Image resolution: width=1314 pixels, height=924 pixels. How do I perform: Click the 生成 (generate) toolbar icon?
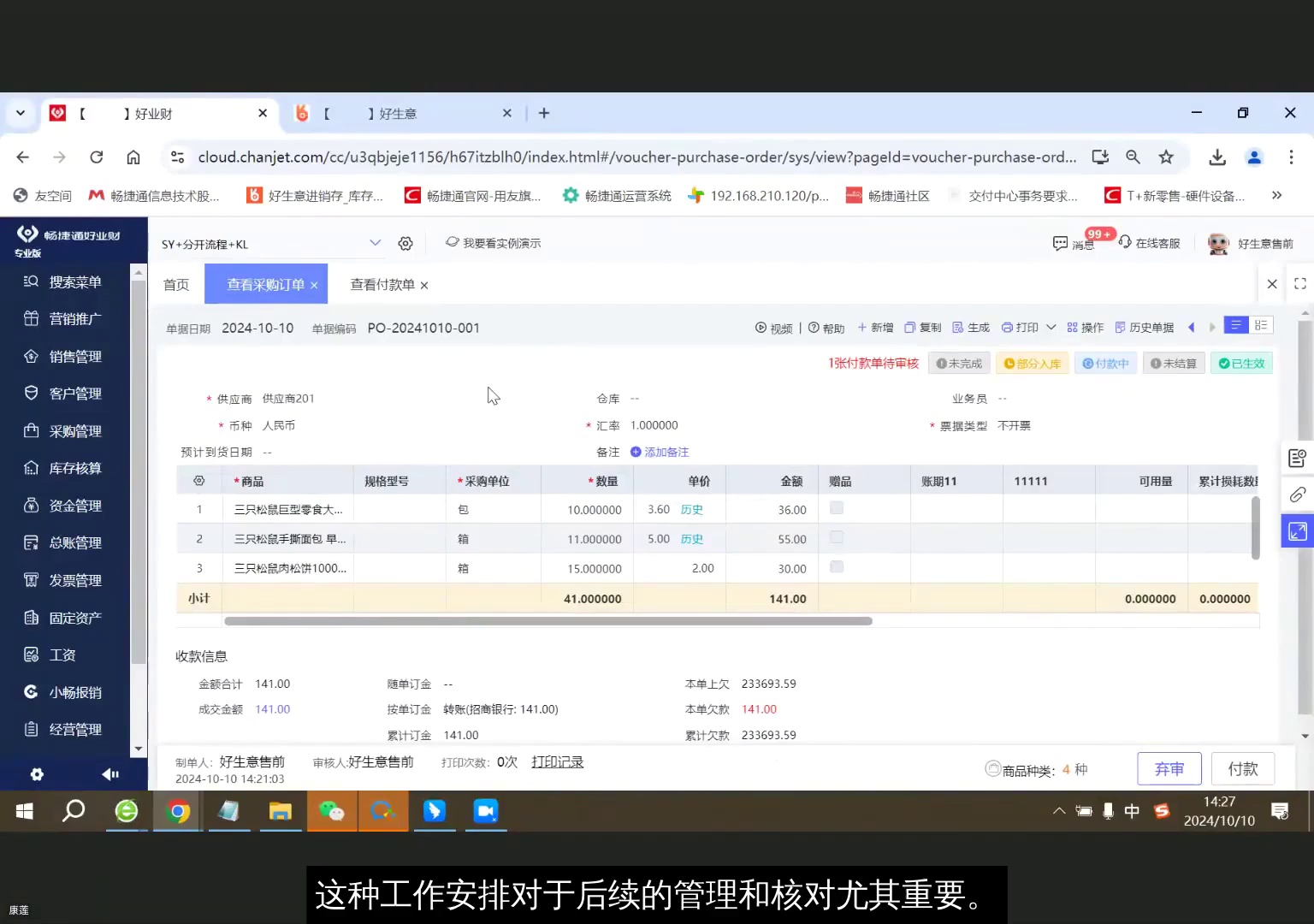(x=970, y=327)
